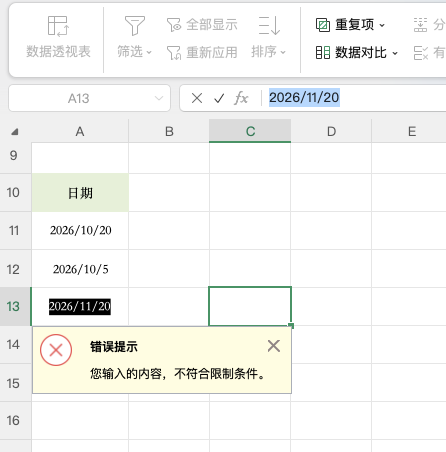The width and height of the screenshot is (446, 452).
Task: Select column A header
Action: (80, 131)
